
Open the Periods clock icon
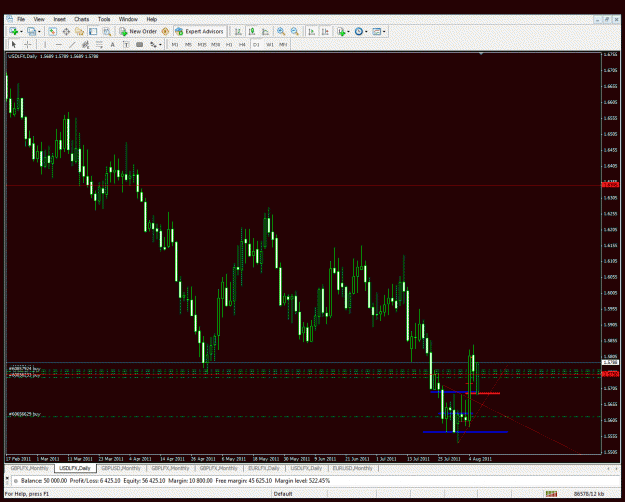point(359,31)
